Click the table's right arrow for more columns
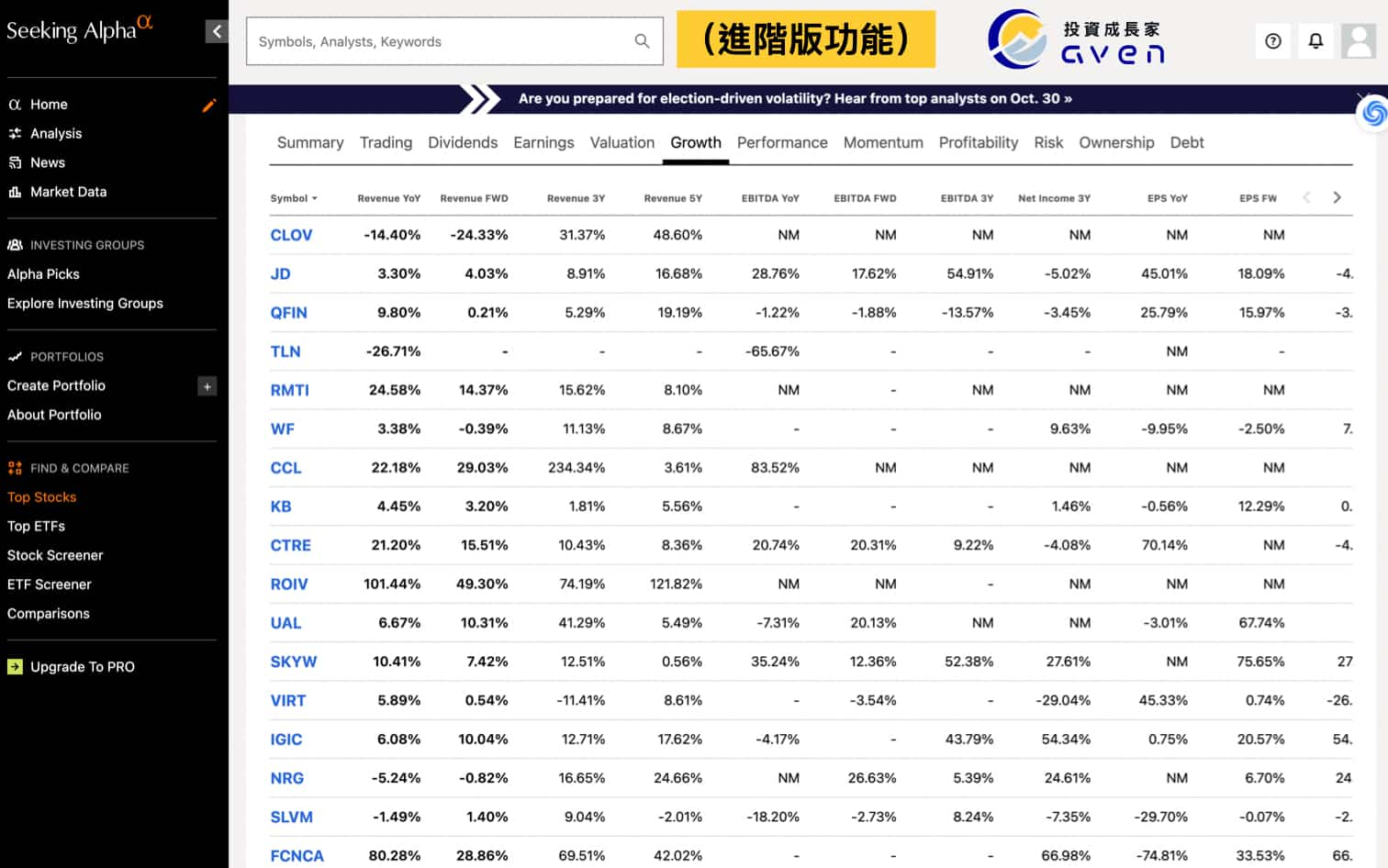This screenshot has height=868, width=1388. click(x=1337, y=197)
